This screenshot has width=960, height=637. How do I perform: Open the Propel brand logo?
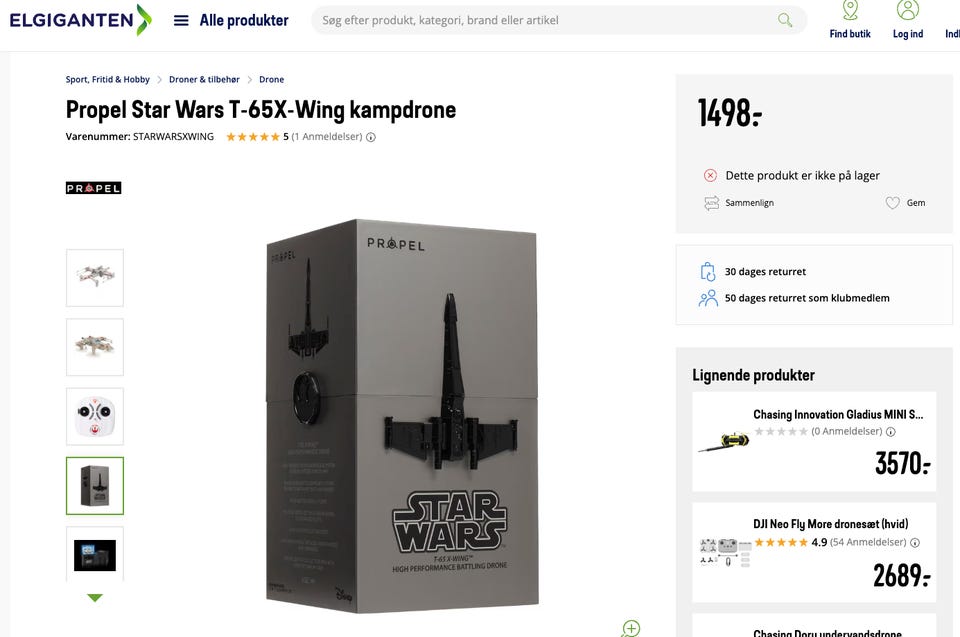[x=93, y=188]
